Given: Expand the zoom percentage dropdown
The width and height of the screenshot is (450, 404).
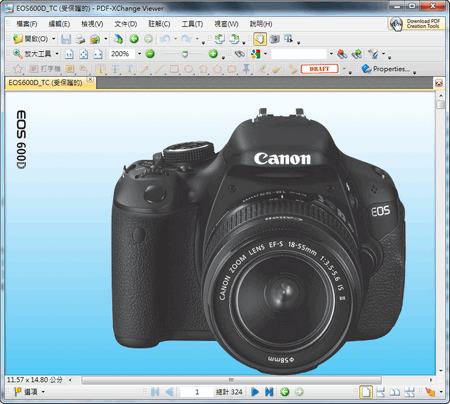Looking at the screenshot, I should 139,54.
